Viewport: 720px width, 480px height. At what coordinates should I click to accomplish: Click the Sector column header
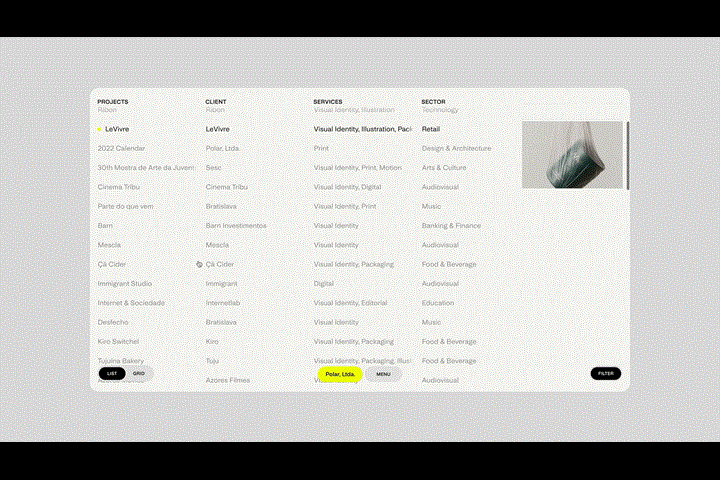[x=433, y=101]
